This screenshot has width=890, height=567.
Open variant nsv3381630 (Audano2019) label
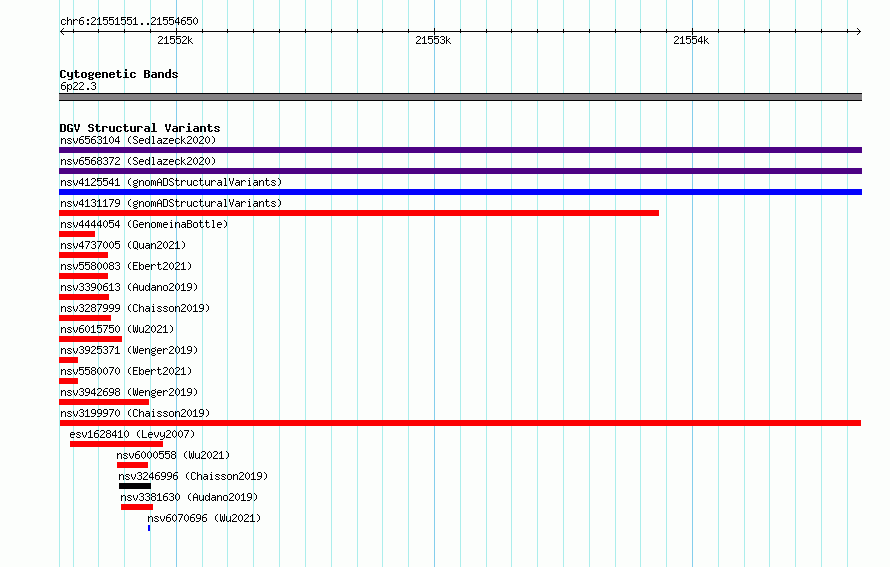pyautogui.click(x=189, y=497)
